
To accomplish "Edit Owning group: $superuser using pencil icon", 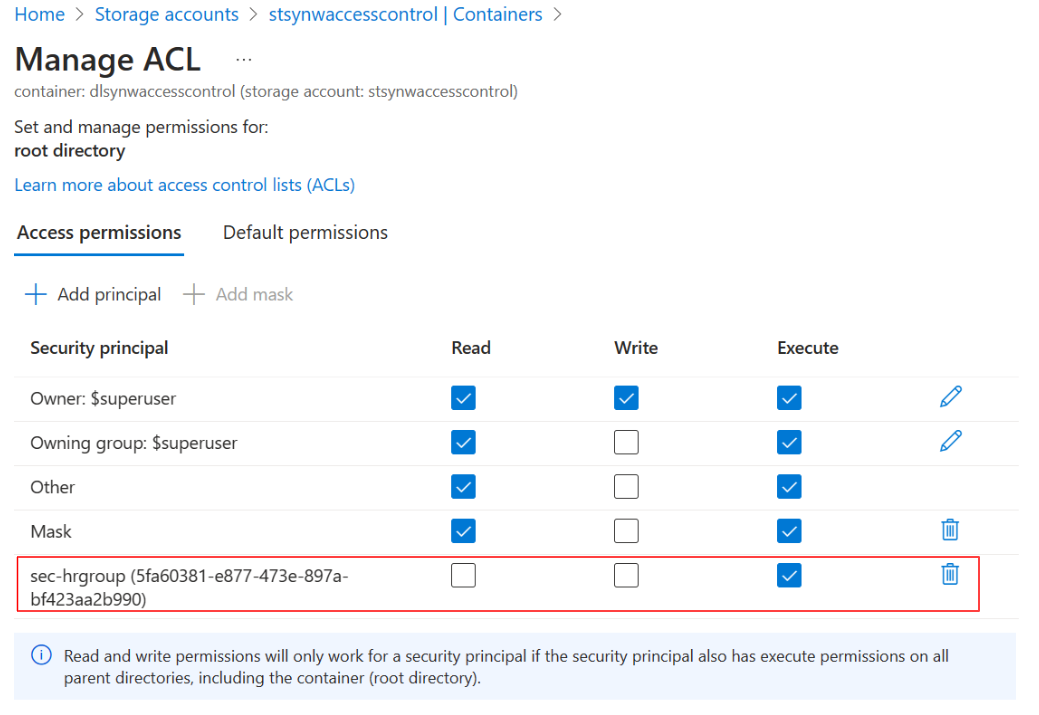I will coord(950,441).
